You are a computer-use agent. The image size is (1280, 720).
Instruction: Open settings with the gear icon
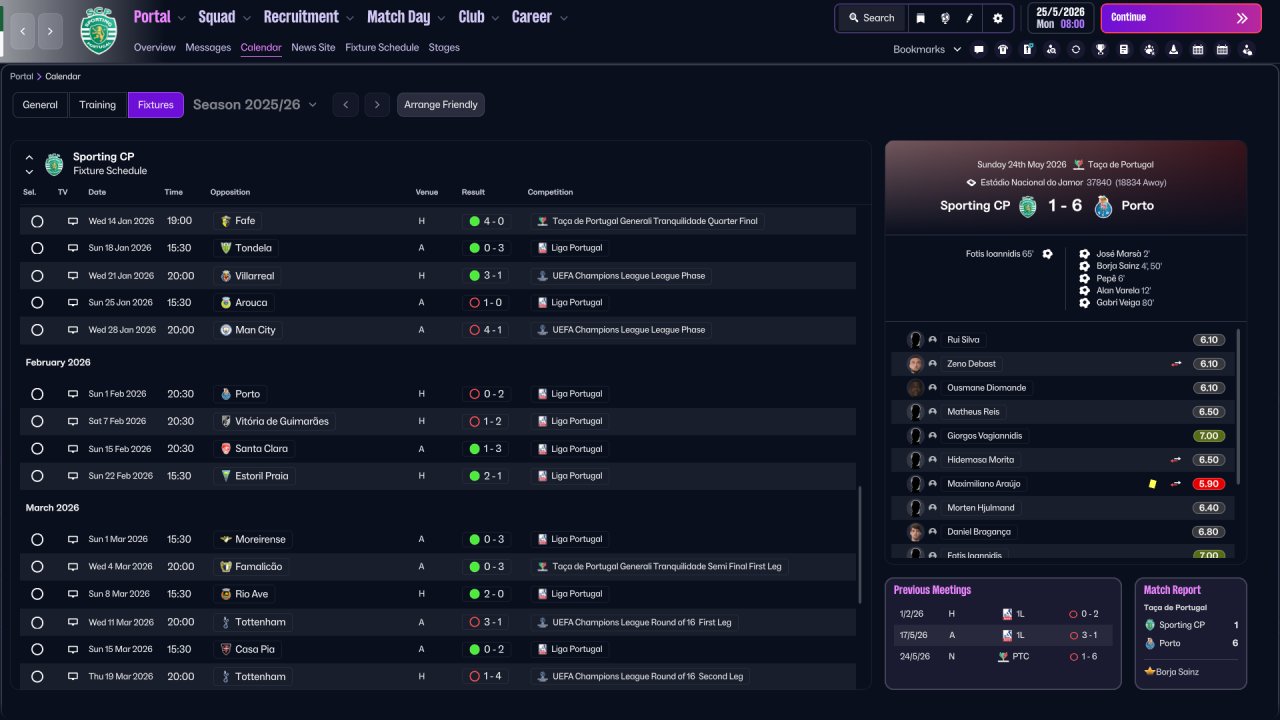point(997,18)
